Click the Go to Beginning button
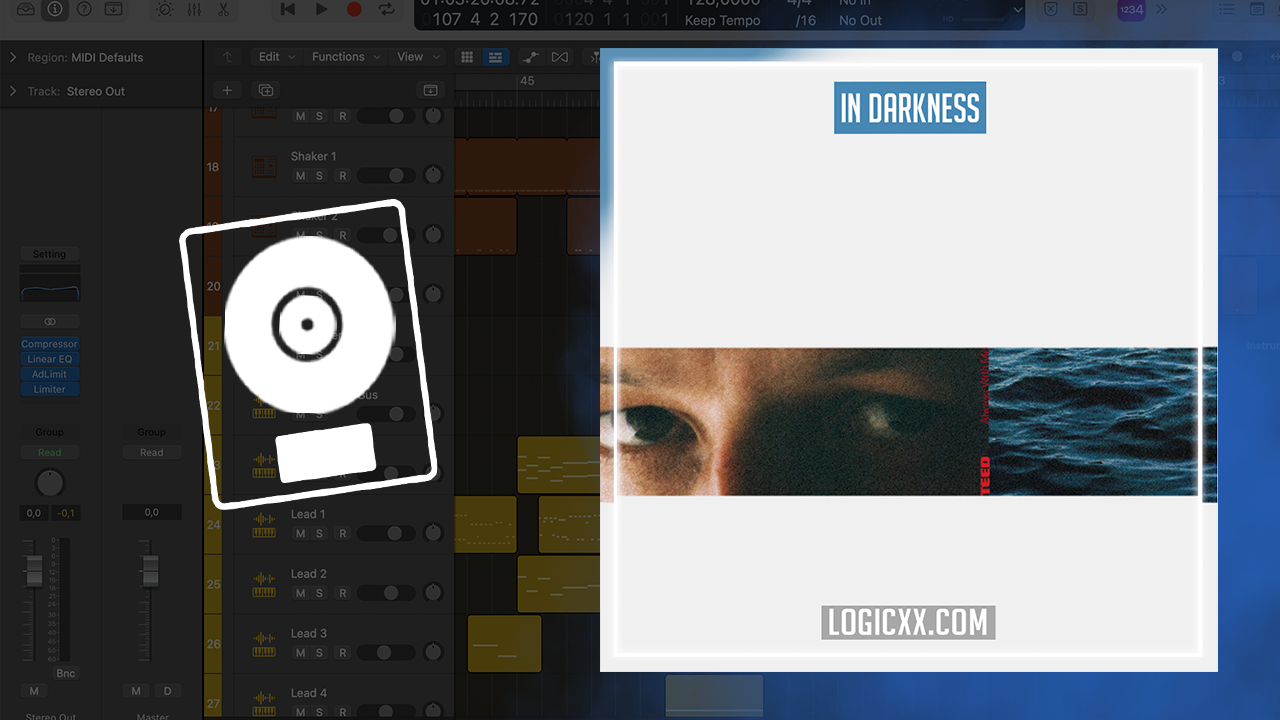Viewport: 1280px width, 720px height. (x=288, y=9)
